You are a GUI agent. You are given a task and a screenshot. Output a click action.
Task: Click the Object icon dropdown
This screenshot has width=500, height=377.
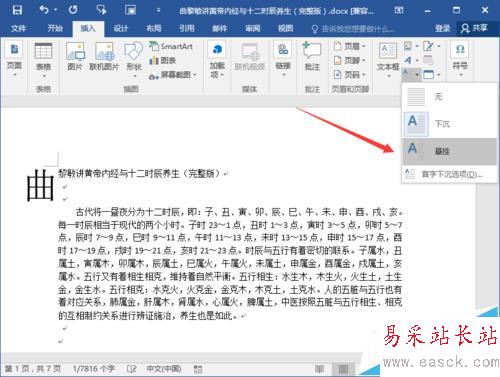pyautogui.click(x=431, y=75)
